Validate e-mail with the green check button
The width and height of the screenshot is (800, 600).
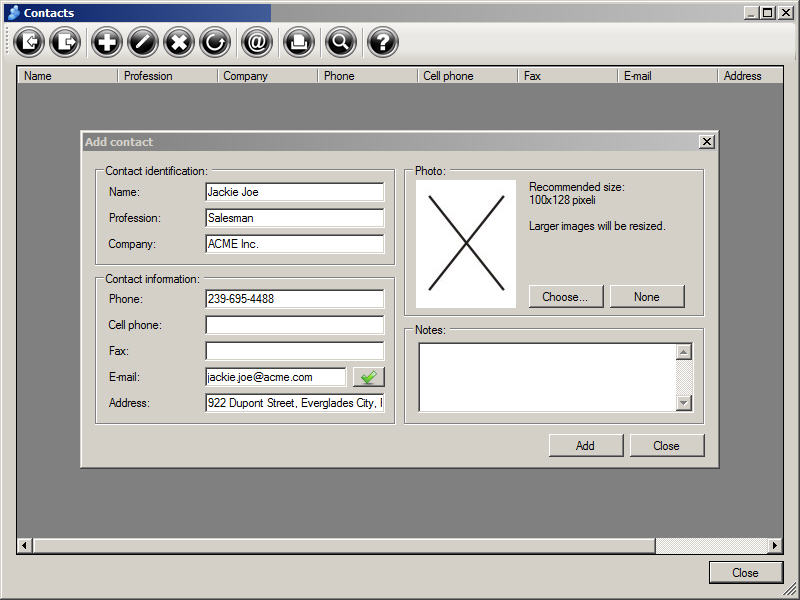(x=368, y=377)
